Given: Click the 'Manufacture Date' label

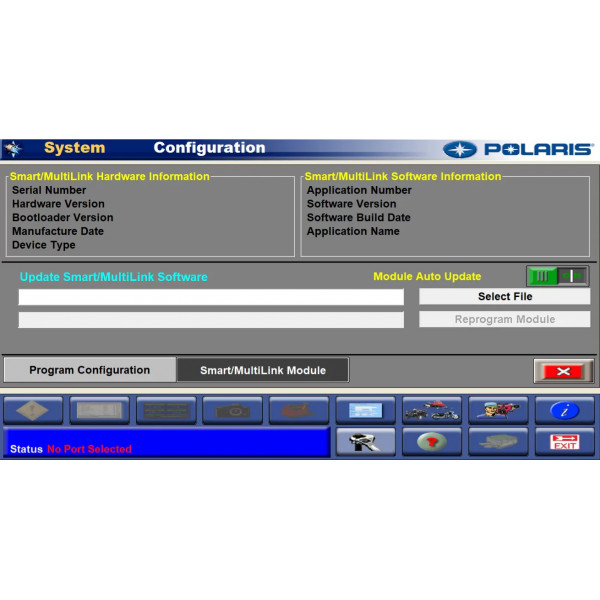Looking at the screenshot, I should [x=58, y=232].
